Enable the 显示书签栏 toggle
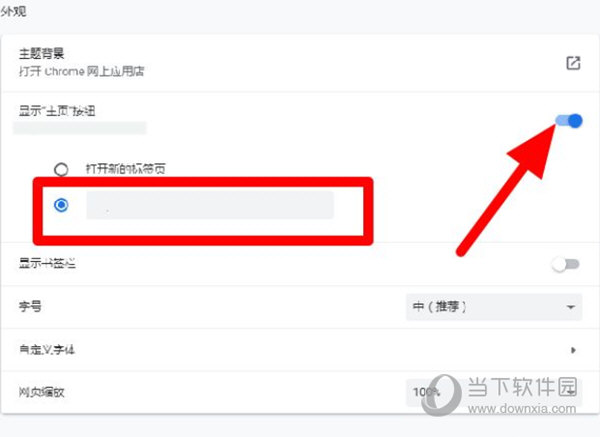The width and height of the screenshot is (600, 437). (566, 264)
